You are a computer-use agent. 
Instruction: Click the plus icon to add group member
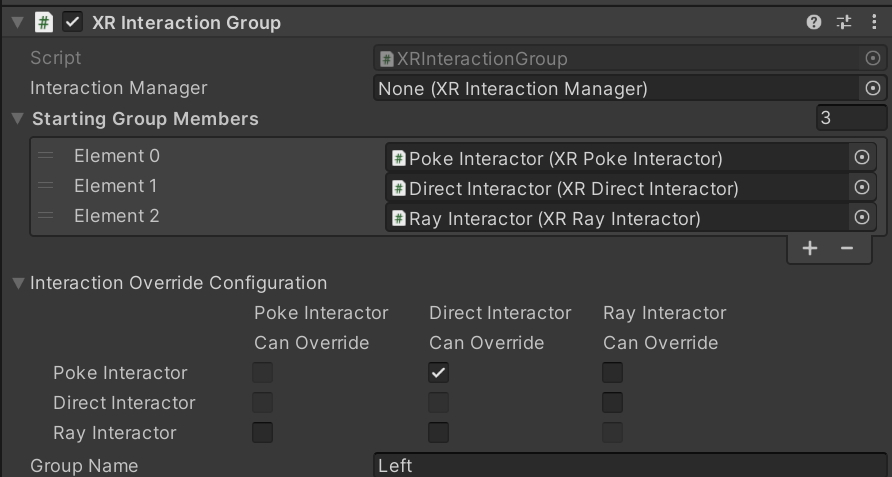[x=810, y=248]
